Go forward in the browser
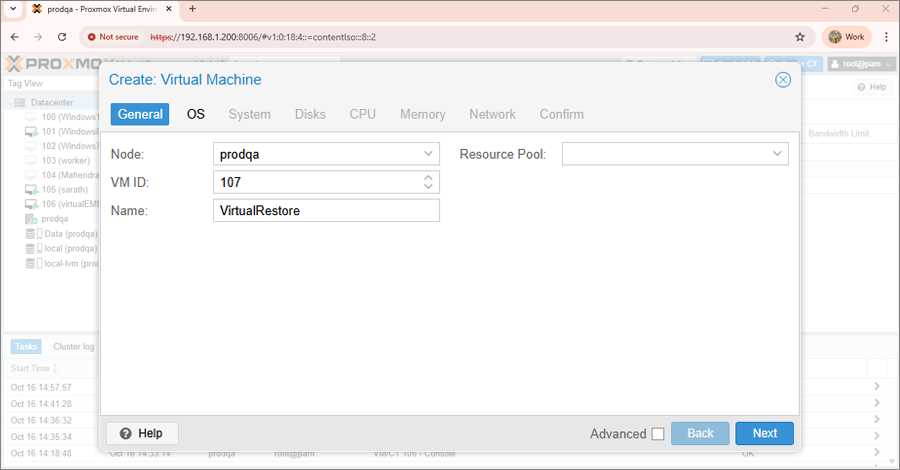900x470 pixels. pyautogui.click(x=38, y=37)
